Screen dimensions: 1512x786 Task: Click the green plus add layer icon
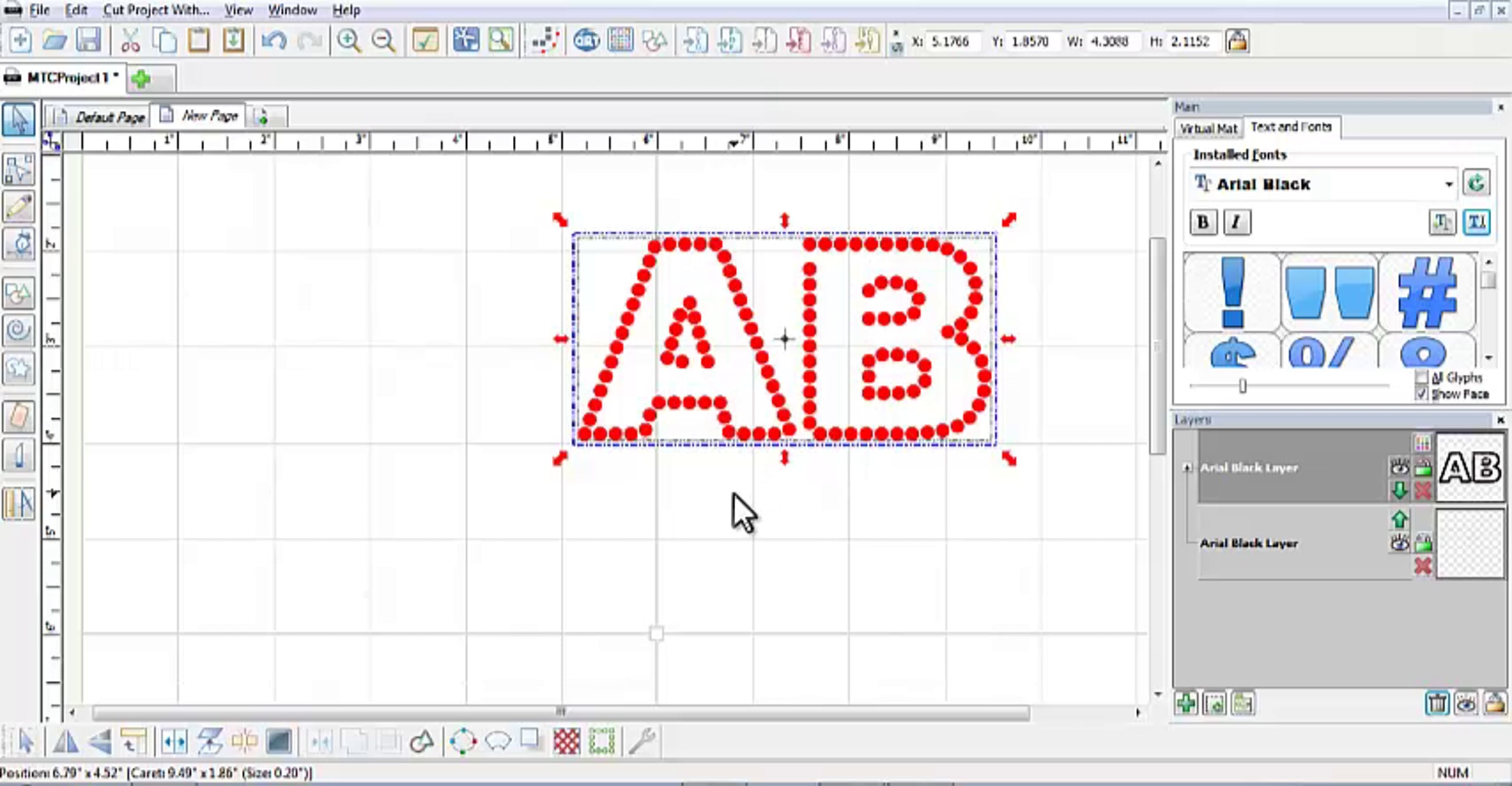point(1186,703)
